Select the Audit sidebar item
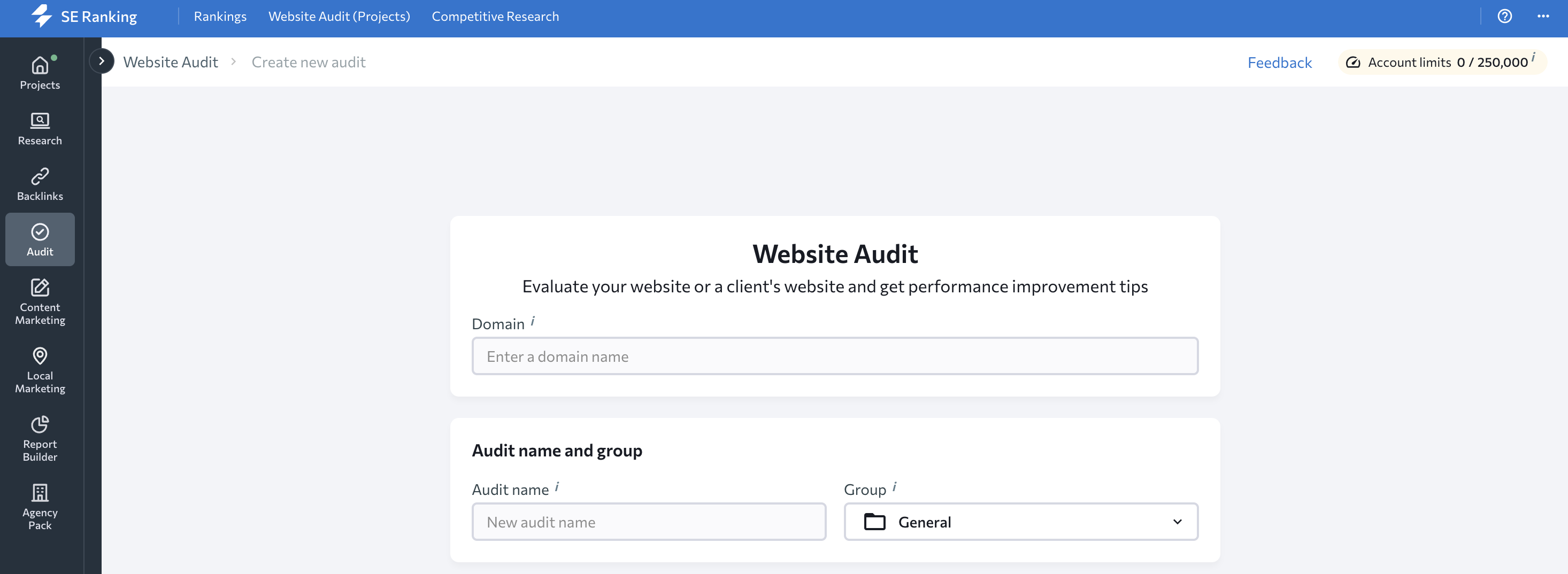The height and width of the screenshot is (574, 1568). [40, 239]
